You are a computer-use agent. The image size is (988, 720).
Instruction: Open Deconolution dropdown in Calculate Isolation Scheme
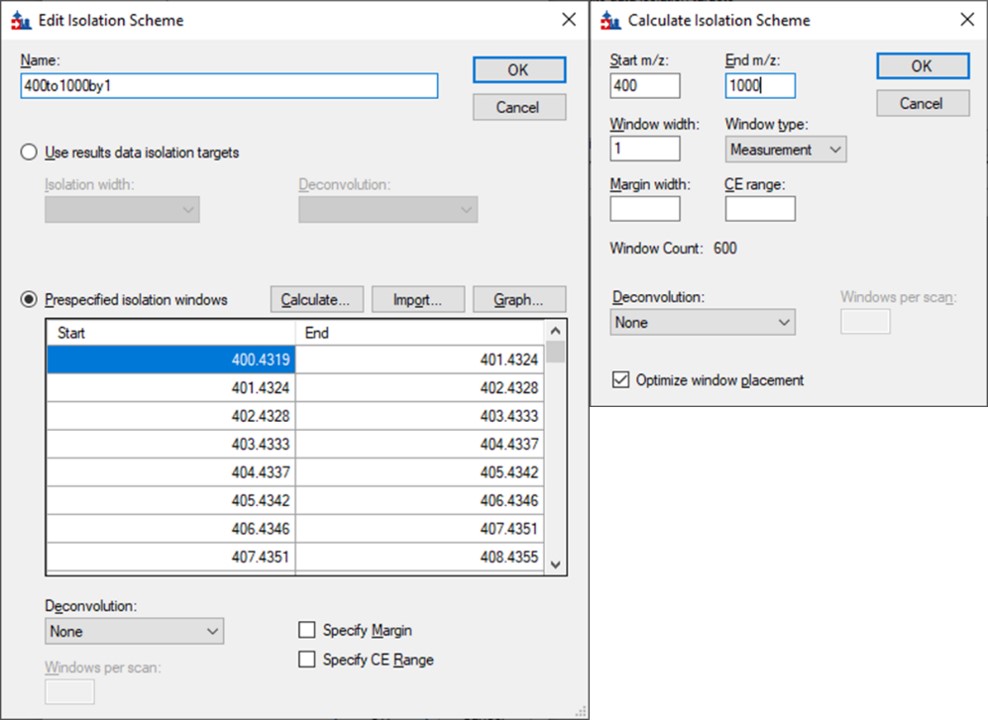tap(703, 323)
